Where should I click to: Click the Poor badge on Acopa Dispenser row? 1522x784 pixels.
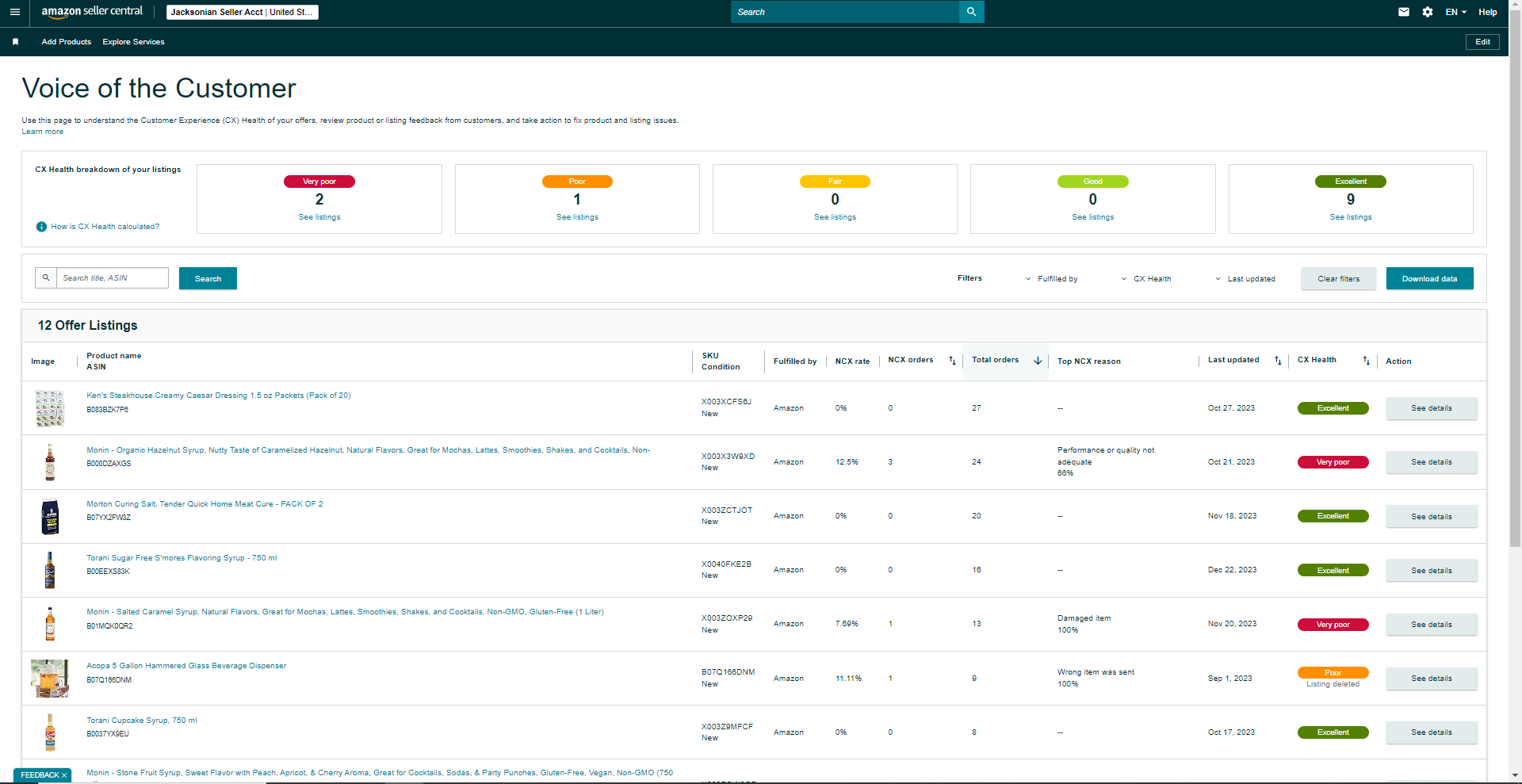point(1333,673)
